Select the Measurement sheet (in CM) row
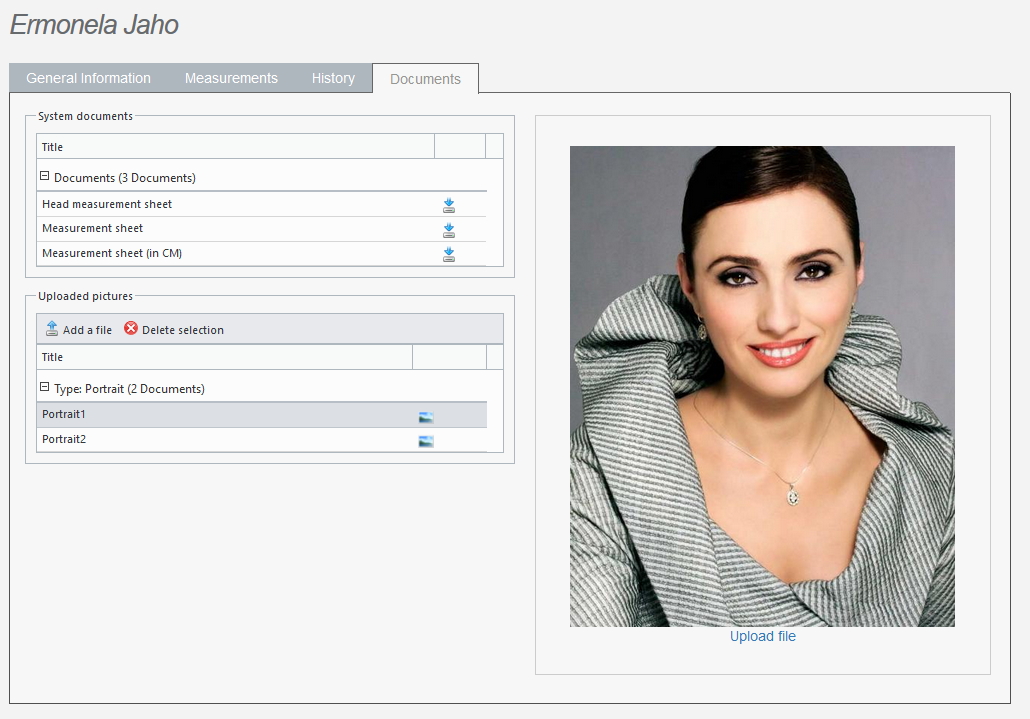 [261, 253]
